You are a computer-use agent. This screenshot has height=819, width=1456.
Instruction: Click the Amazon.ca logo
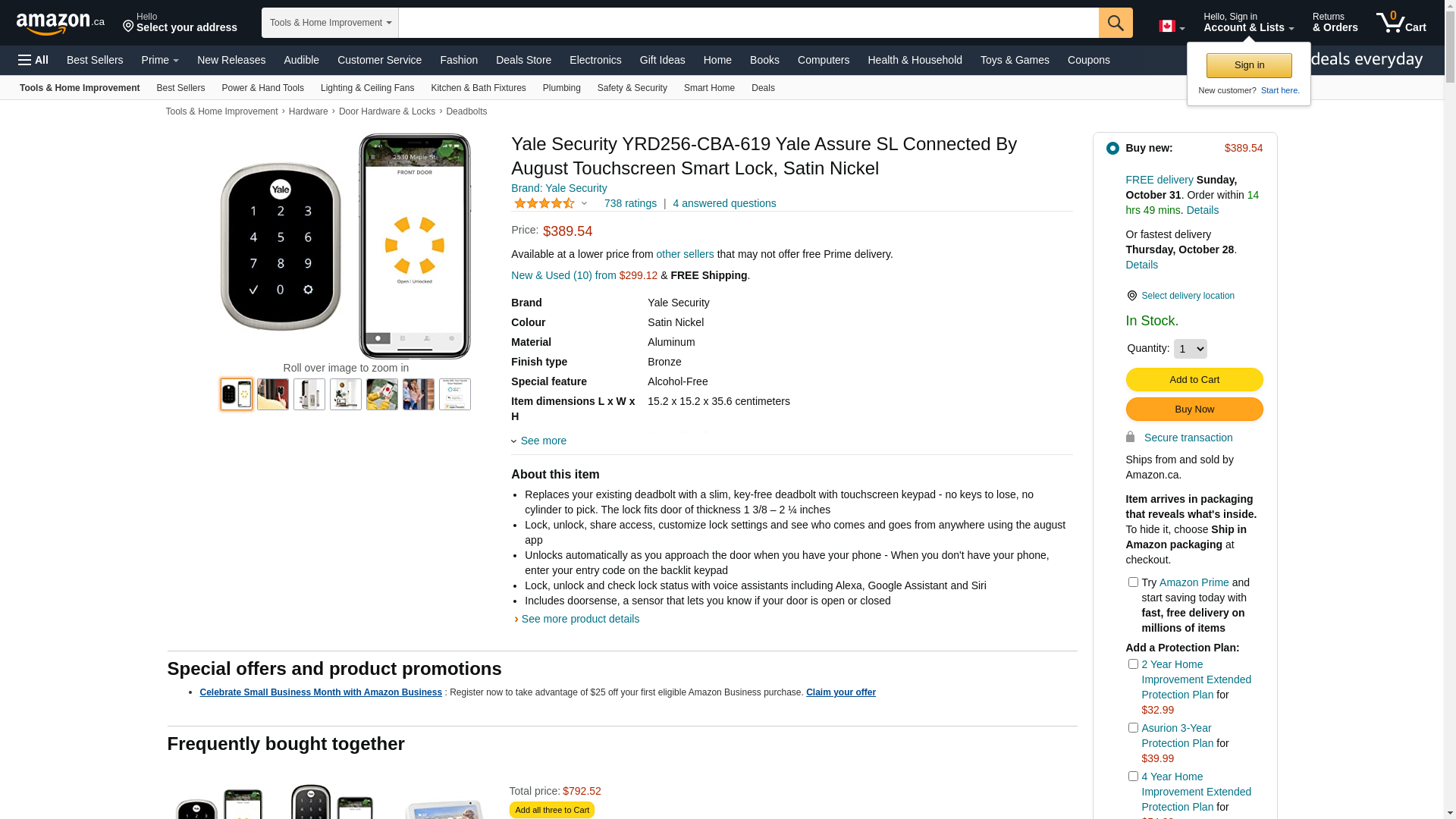60,24
